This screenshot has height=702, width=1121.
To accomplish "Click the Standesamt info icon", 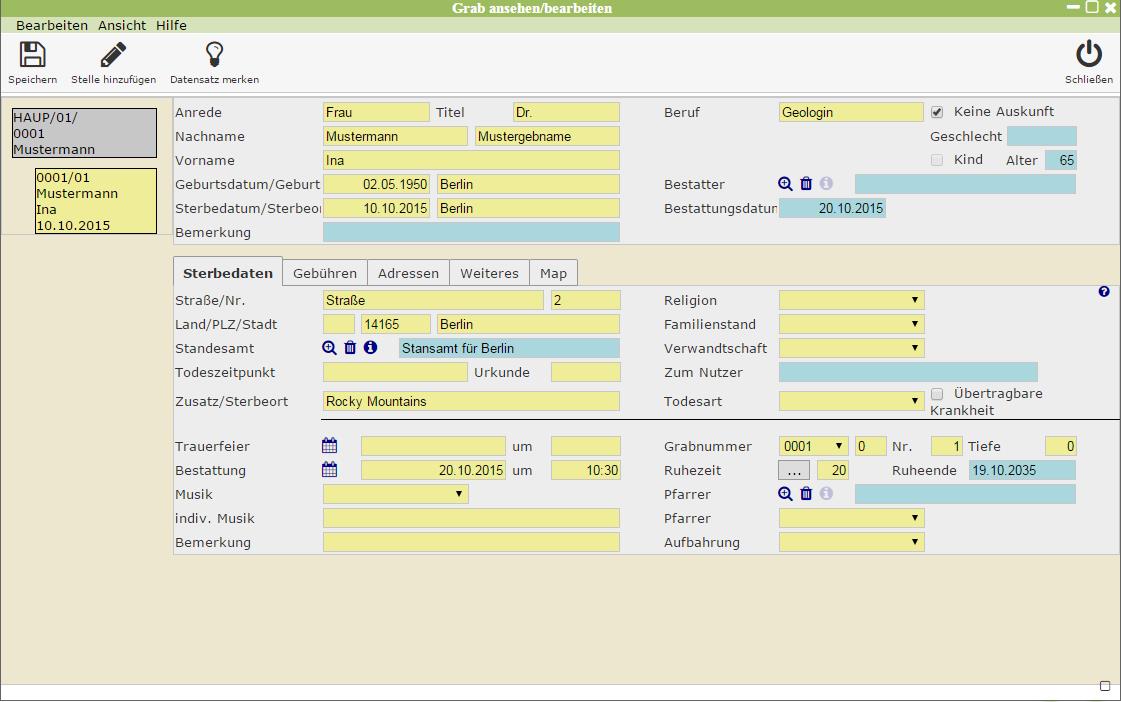I will pos(370,348).
